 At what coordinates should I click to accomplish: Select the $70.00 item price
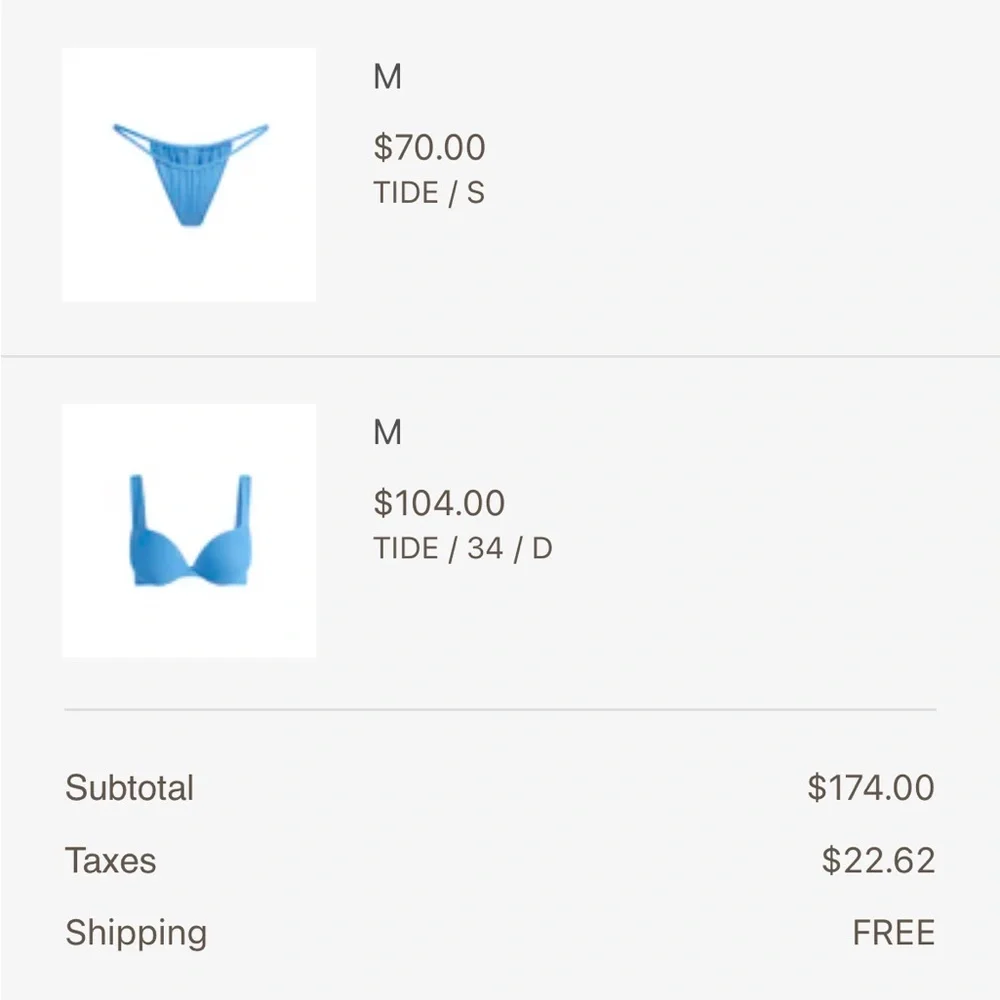point(429,148)
